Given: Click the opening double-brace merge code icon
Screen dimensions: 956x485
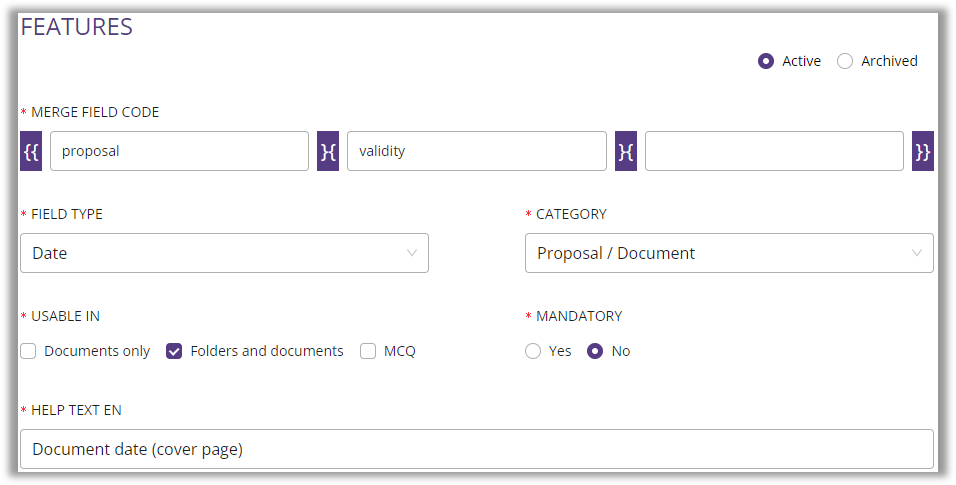Looking at the screenshot, I should pos(31,151).
